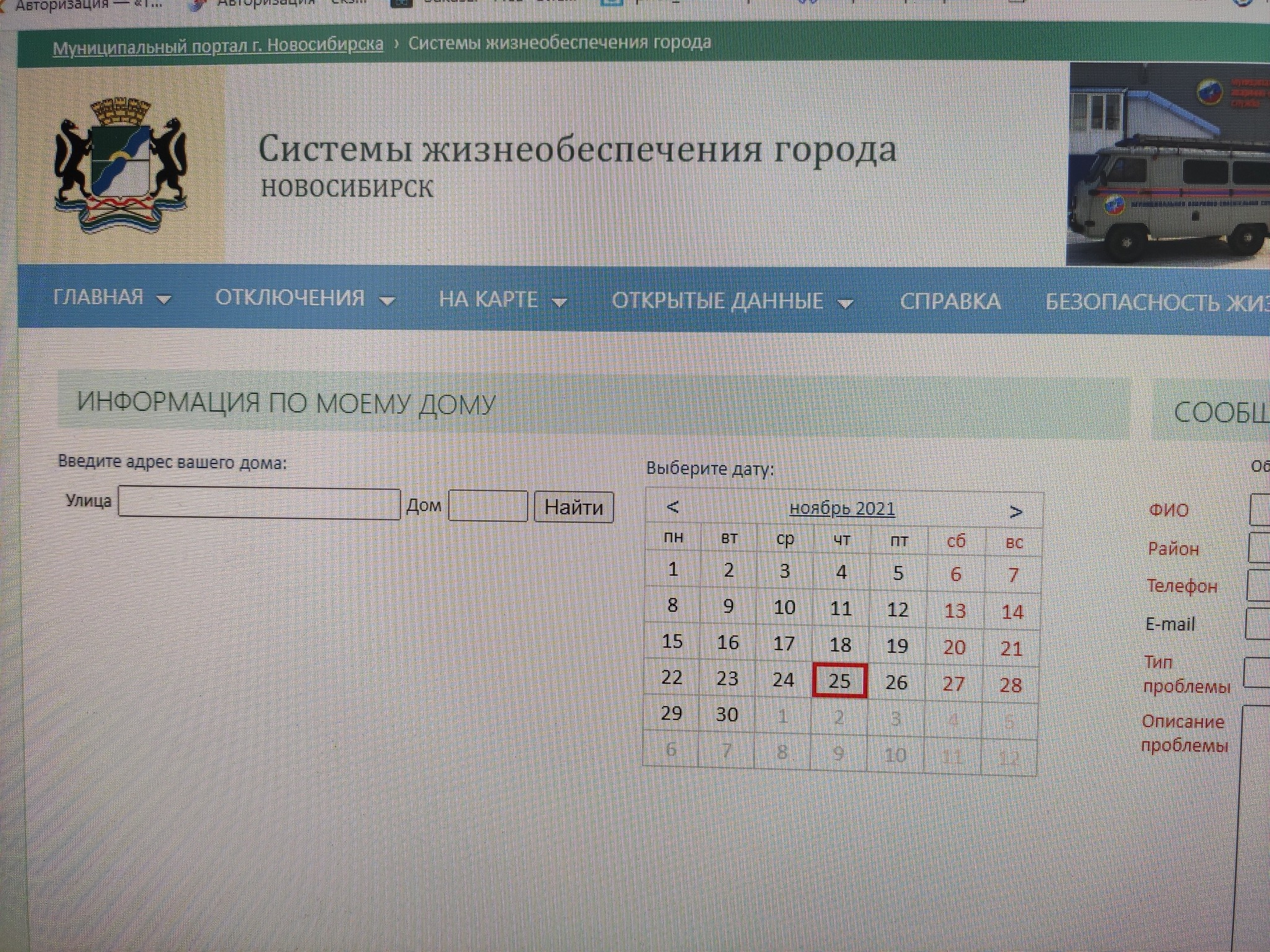Pick Saturday 13 in calendar

955,611
